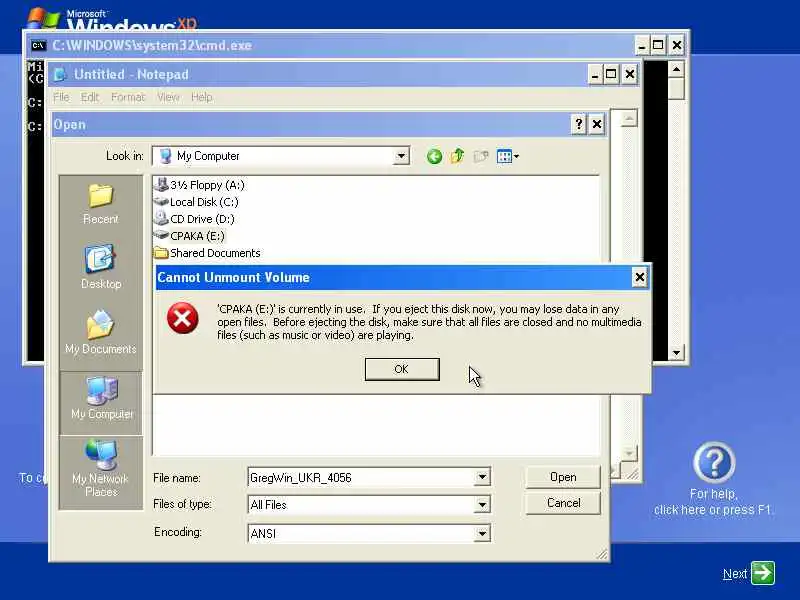Close the Open dialog
800x600 pixels.
click(x=596, y=124)
